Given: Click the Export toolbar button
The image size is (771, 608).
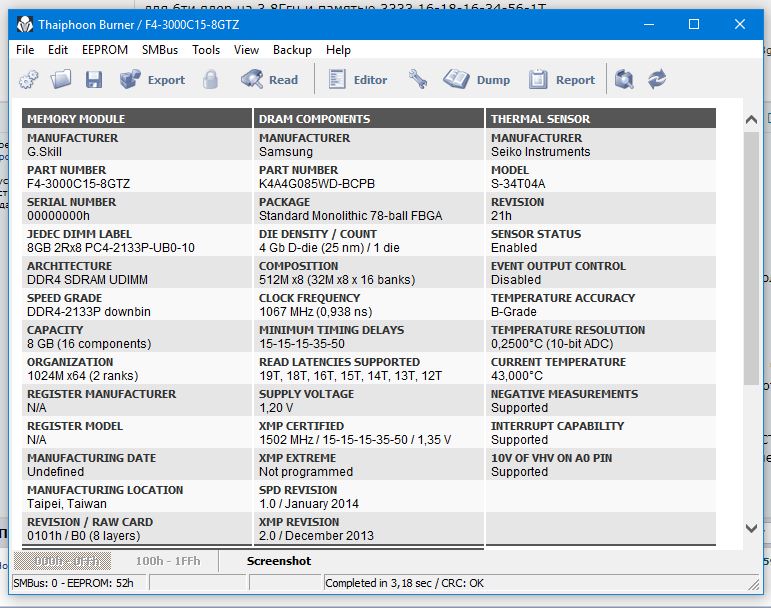Looking at the screenshot, I should pyautogui.click(x=152, y=80).
